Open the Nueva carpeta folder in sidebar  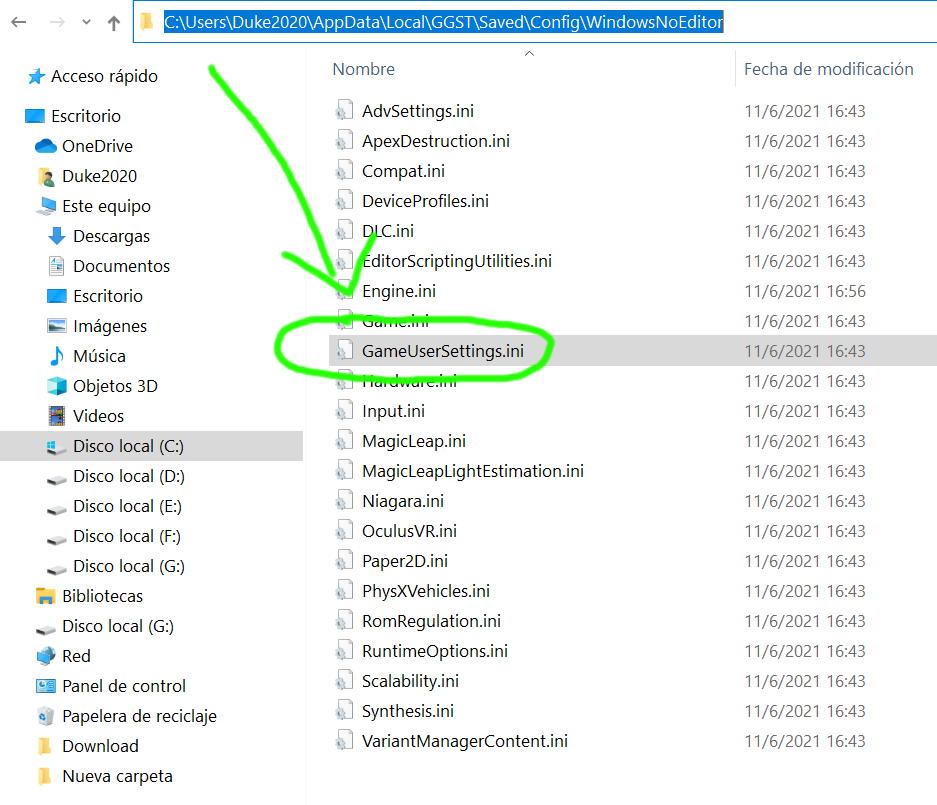tap(117, 776)
